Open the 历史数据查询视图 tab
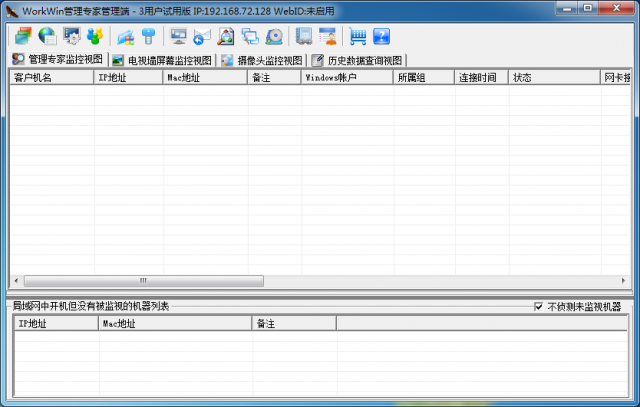640x407 pixels. [x=358, y=61]
